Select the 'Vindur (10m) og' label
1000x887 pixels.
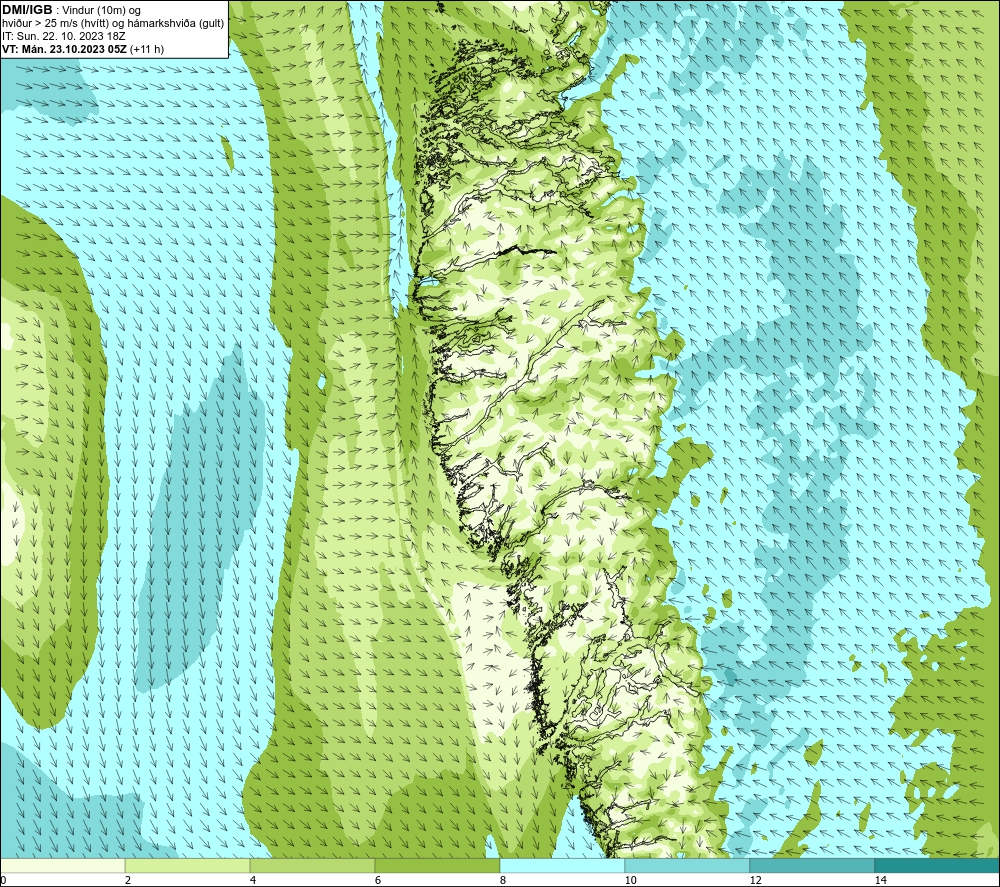[103, 10]
